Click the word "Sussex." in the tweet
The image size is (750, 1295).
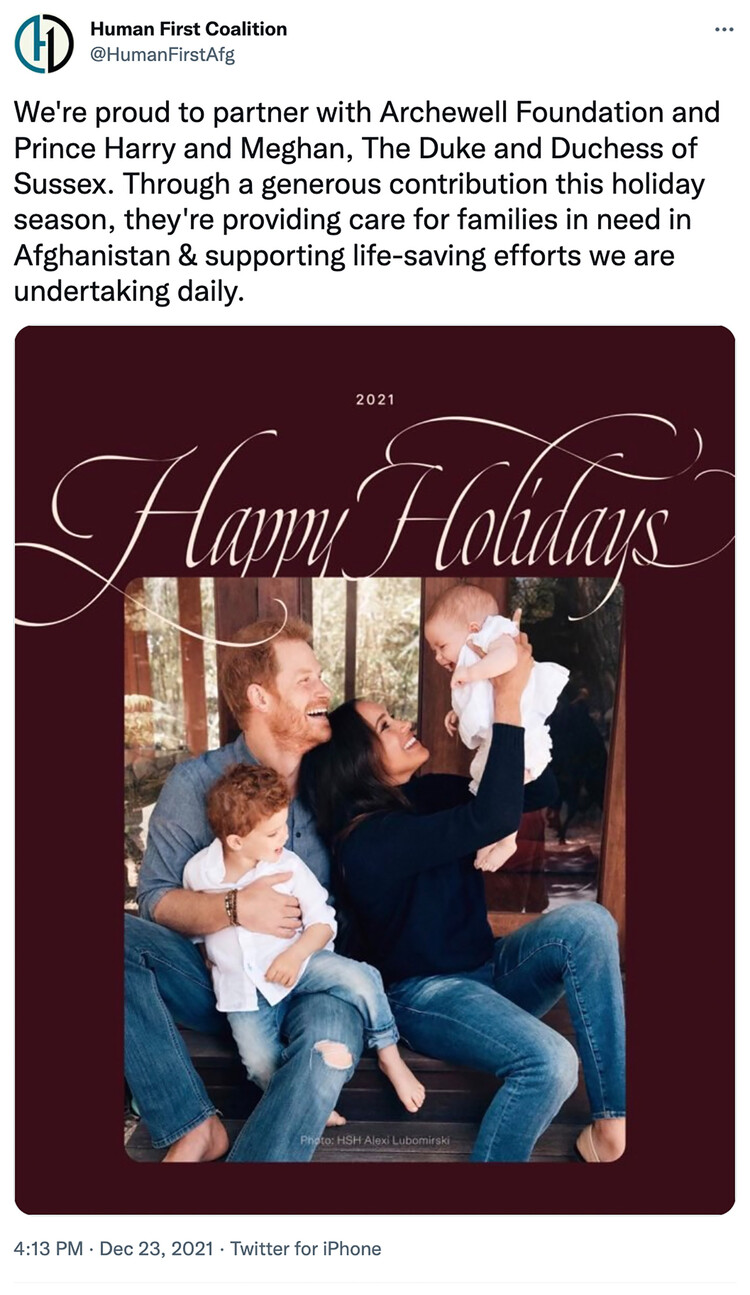(65, 183)
